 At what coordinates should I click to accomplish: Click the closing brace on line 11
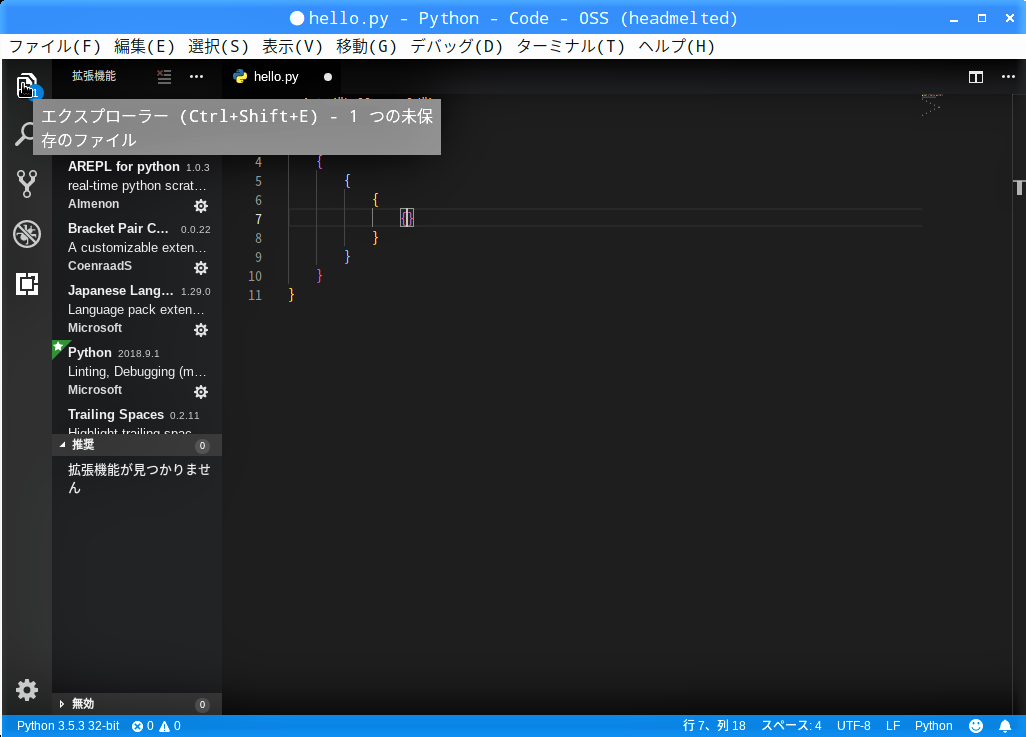click(x=291, y=295)
